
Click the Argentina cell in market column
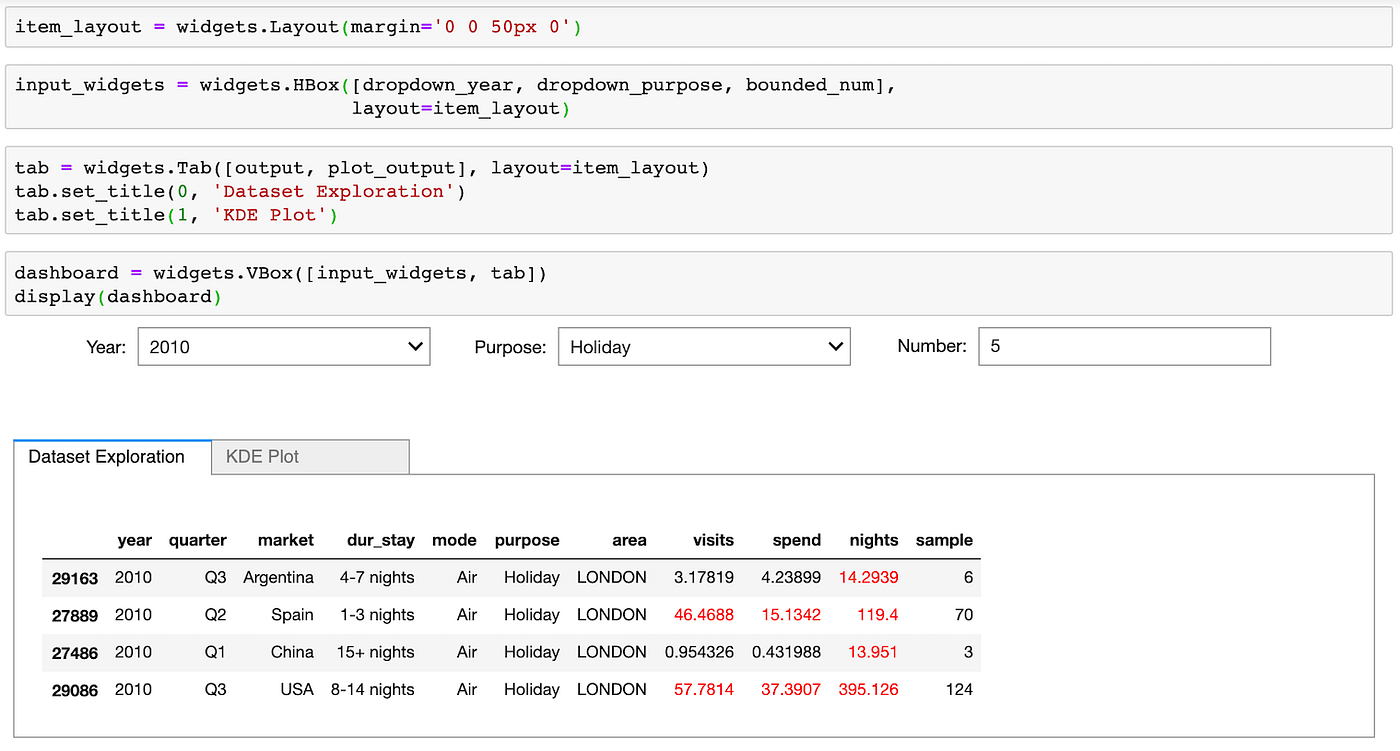(x=286, y=577)
